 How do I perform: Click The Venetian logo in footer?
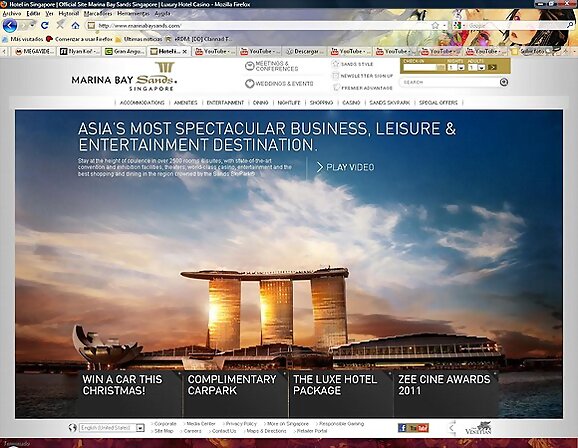coord(478,428)
